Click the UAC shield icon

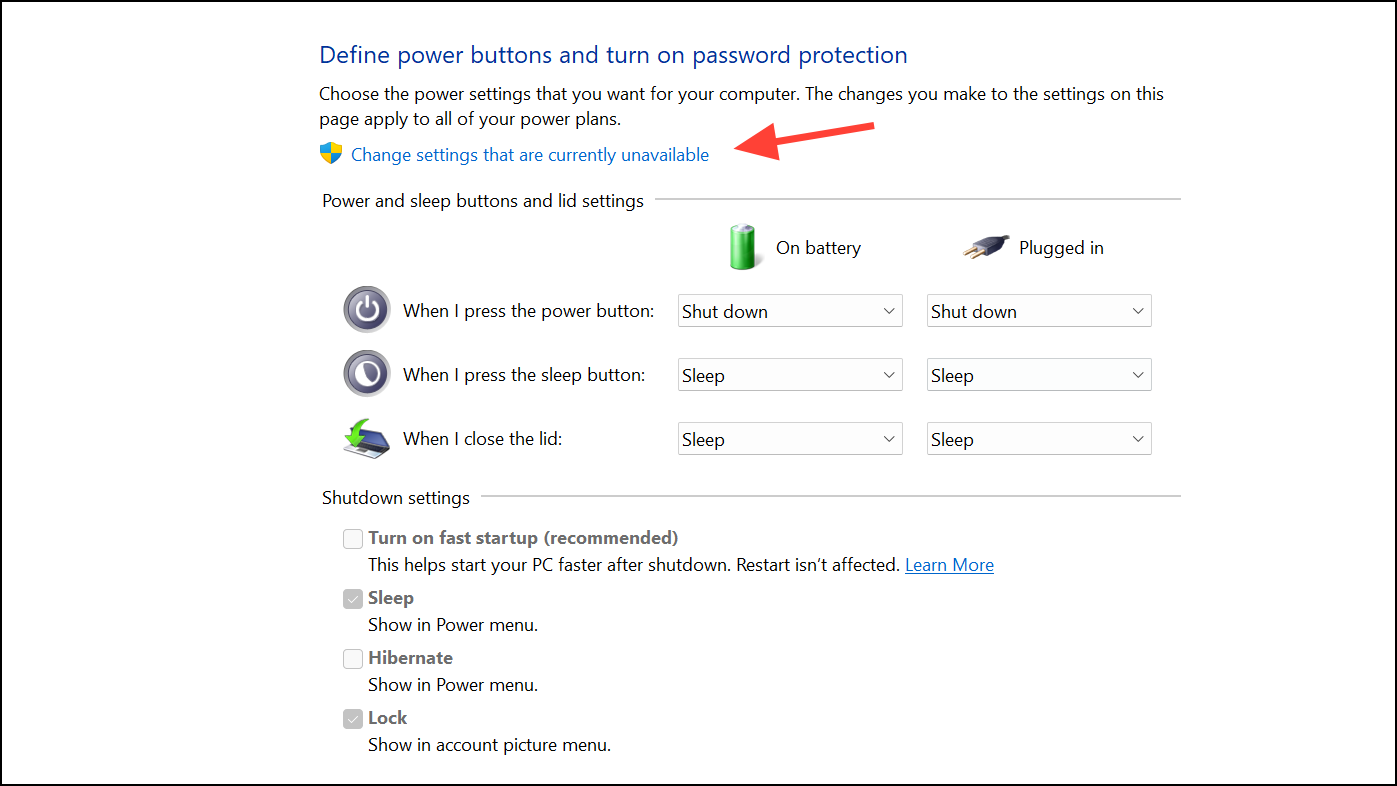pos(331,152)
